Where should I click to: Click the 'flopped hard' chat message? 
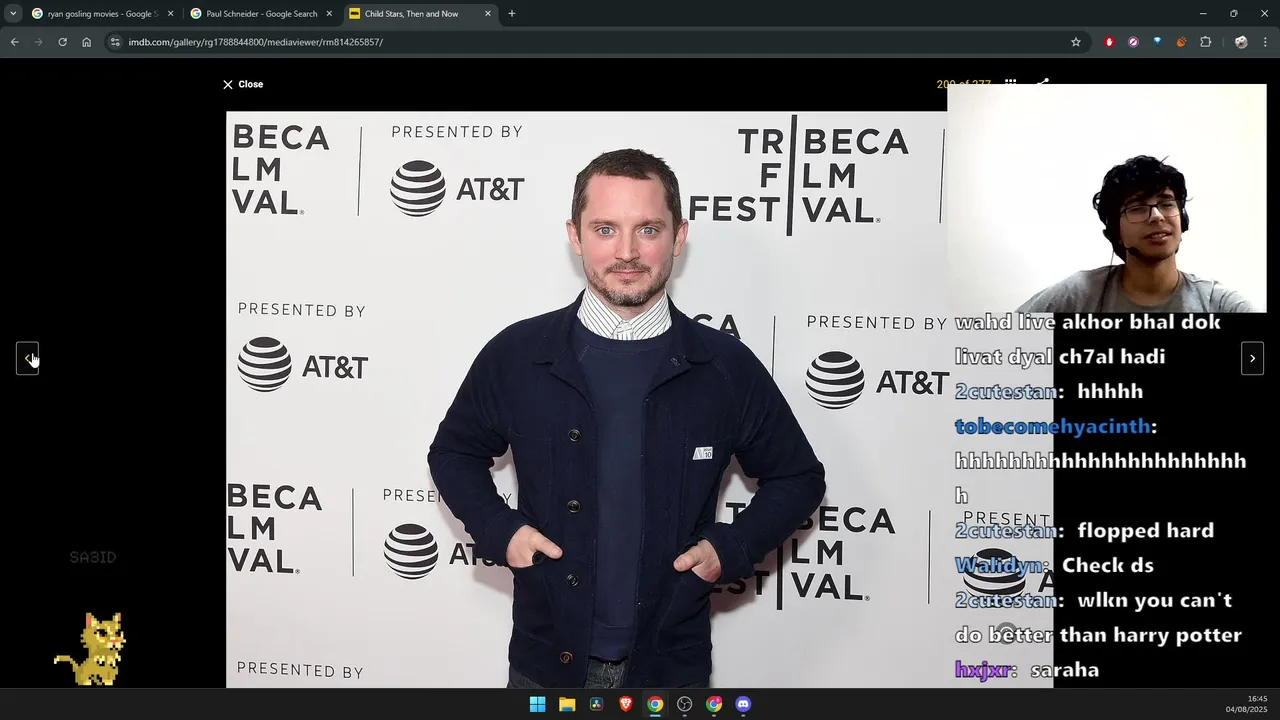click(1146, 530)
